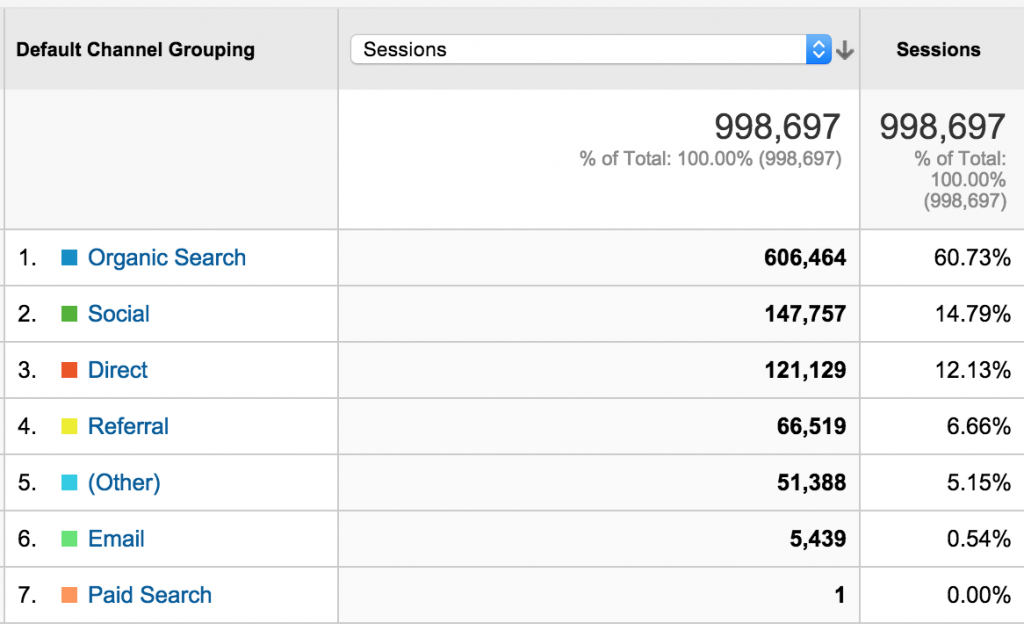This screenshot has width=1024, height=638.
Task: Click the cyan swatch next to (Other)
Action: (70, 482)
